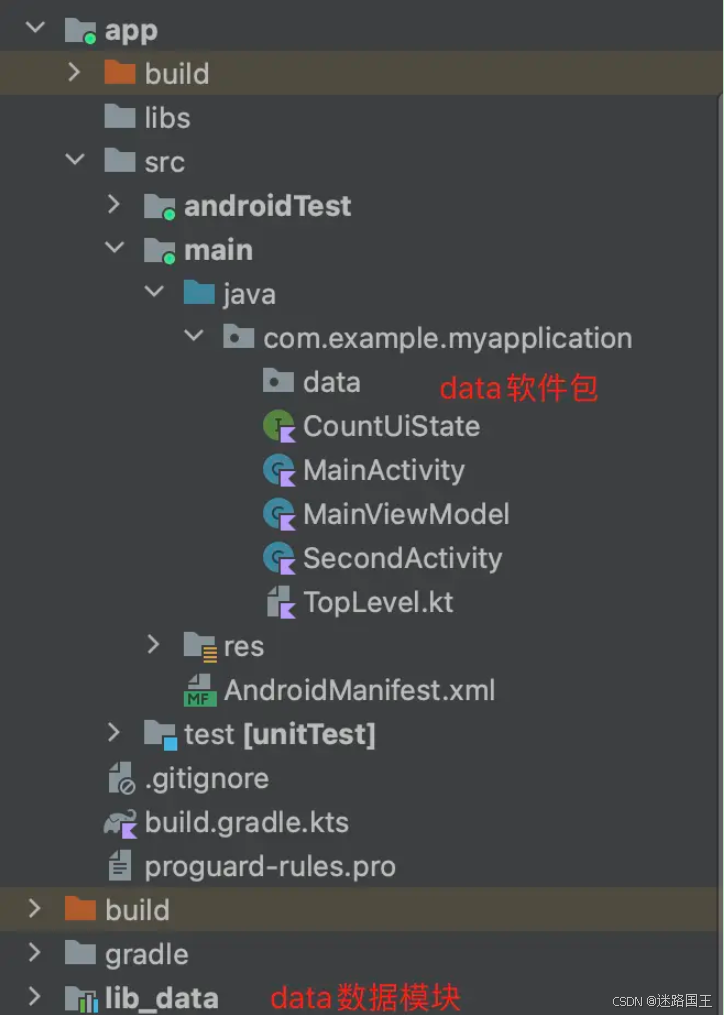
Task: Click the data package folder icon
Action: [x=278, y=381]
